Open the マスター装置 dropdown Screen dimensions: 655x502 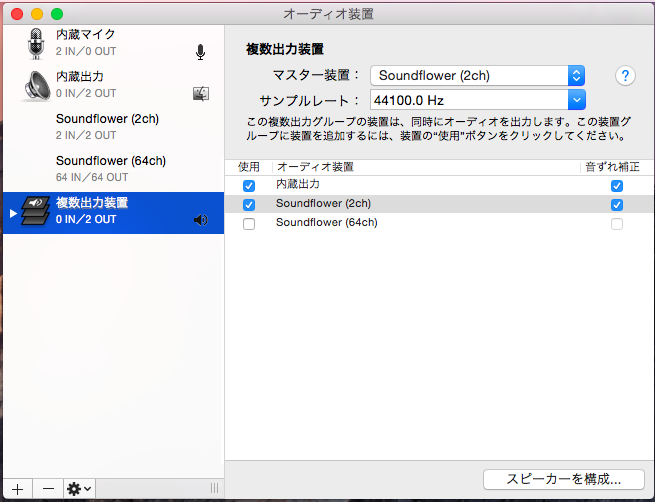477,76
